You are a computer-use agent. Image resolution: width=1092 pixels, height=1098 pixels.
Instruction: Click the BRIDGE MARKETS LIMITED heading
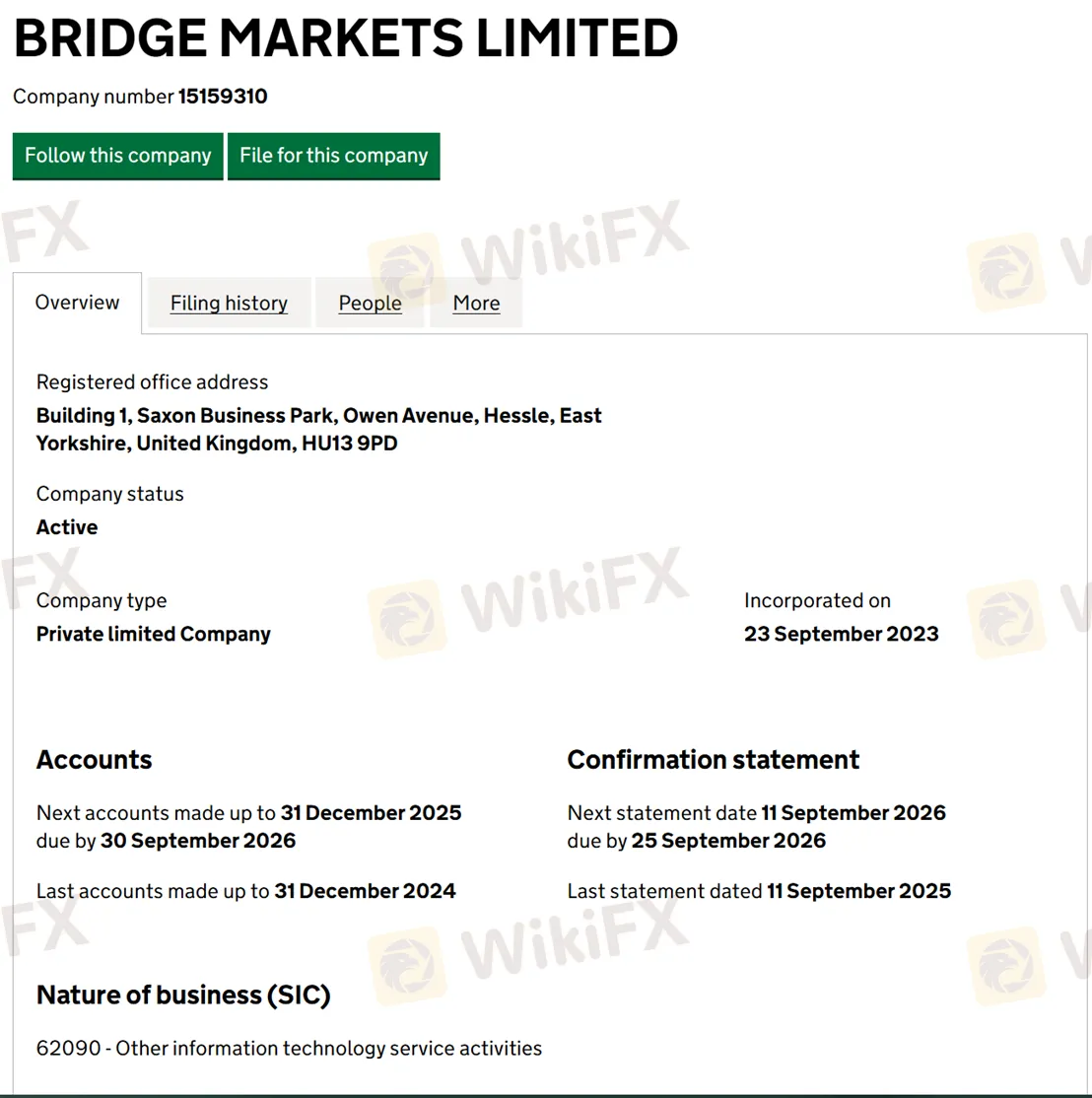(x=345, y=39)
